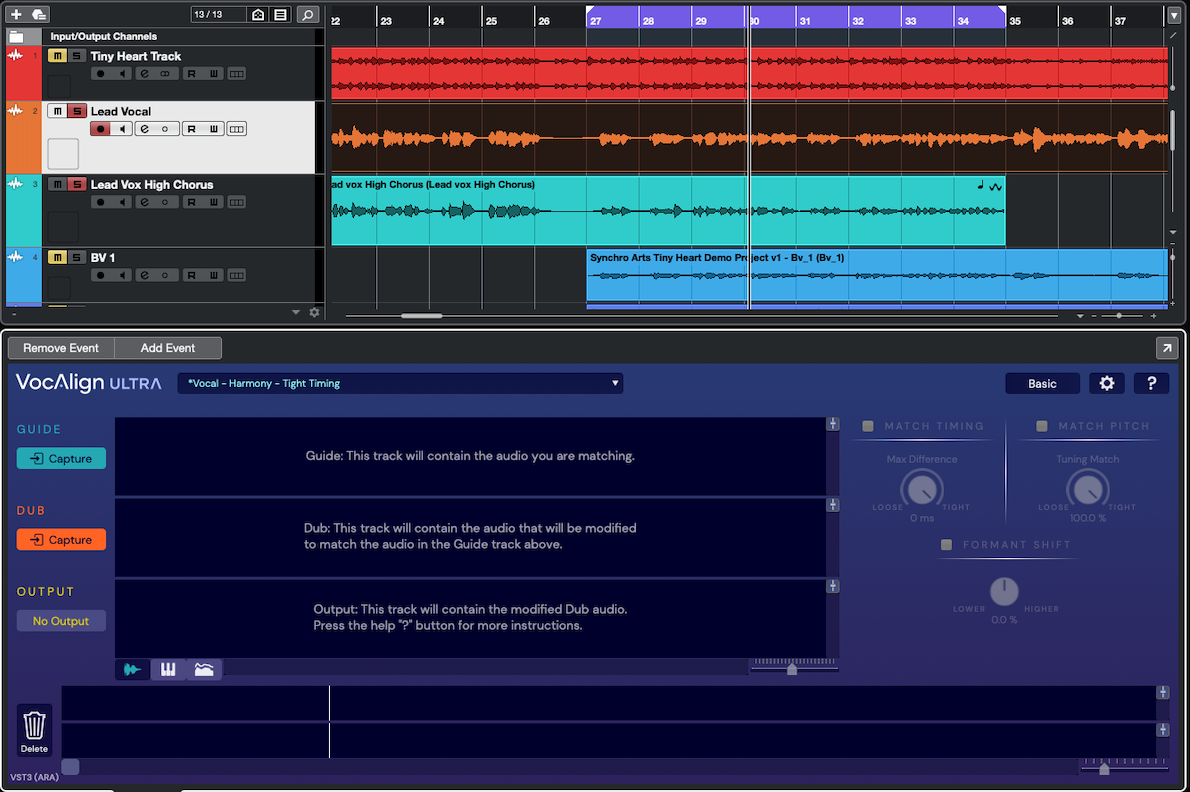This screenshot has width=1190, height=792.
Task: Enable the Match Timing checkbox
Action: click(x=868, y=426)
